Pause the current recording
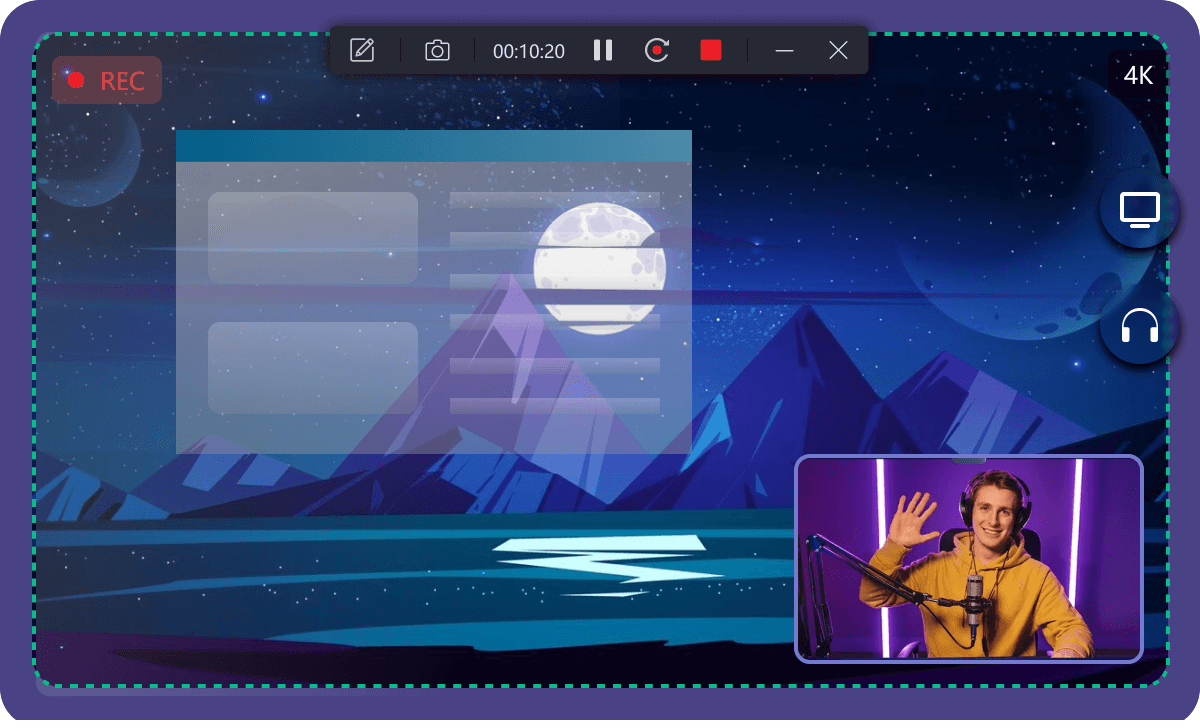The height and width of the screenshot is (728, 1200). coord(602,50)
